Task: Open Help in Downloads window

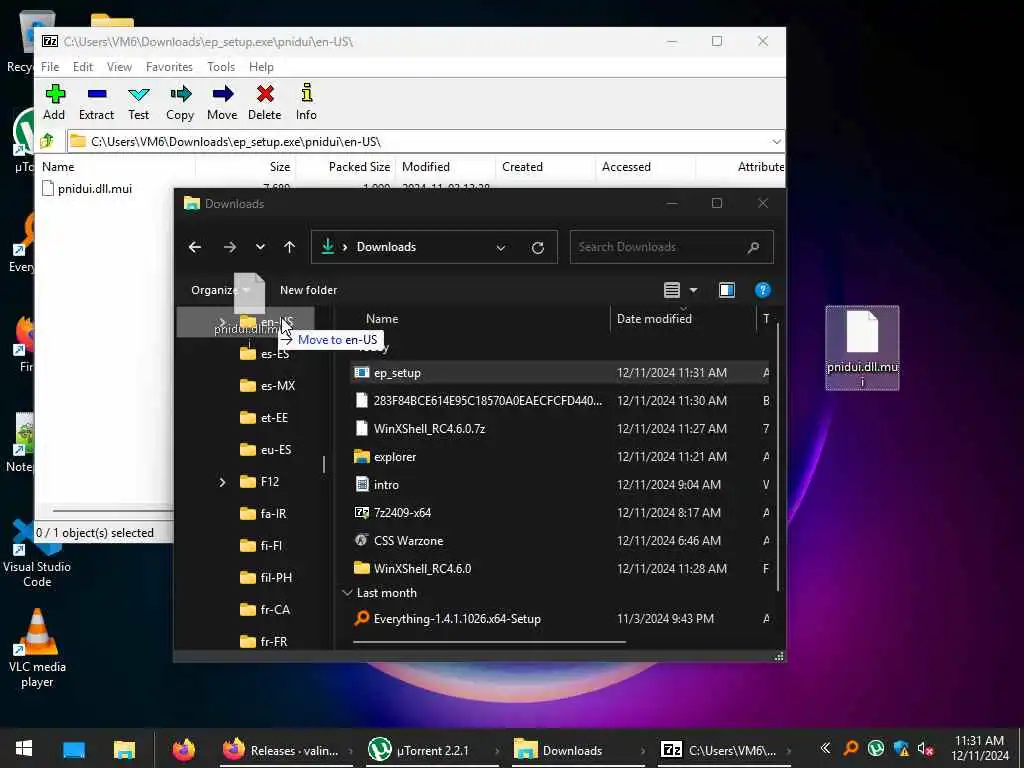Action: (763, 290)
